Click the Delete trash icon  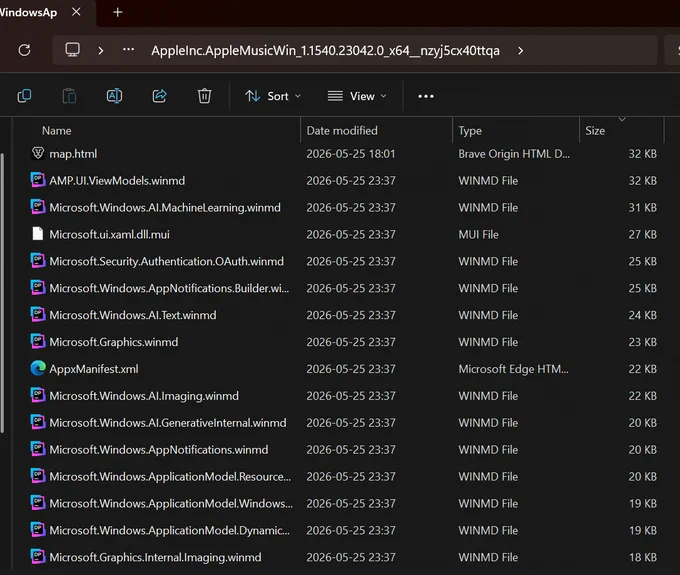coord(204,96)
